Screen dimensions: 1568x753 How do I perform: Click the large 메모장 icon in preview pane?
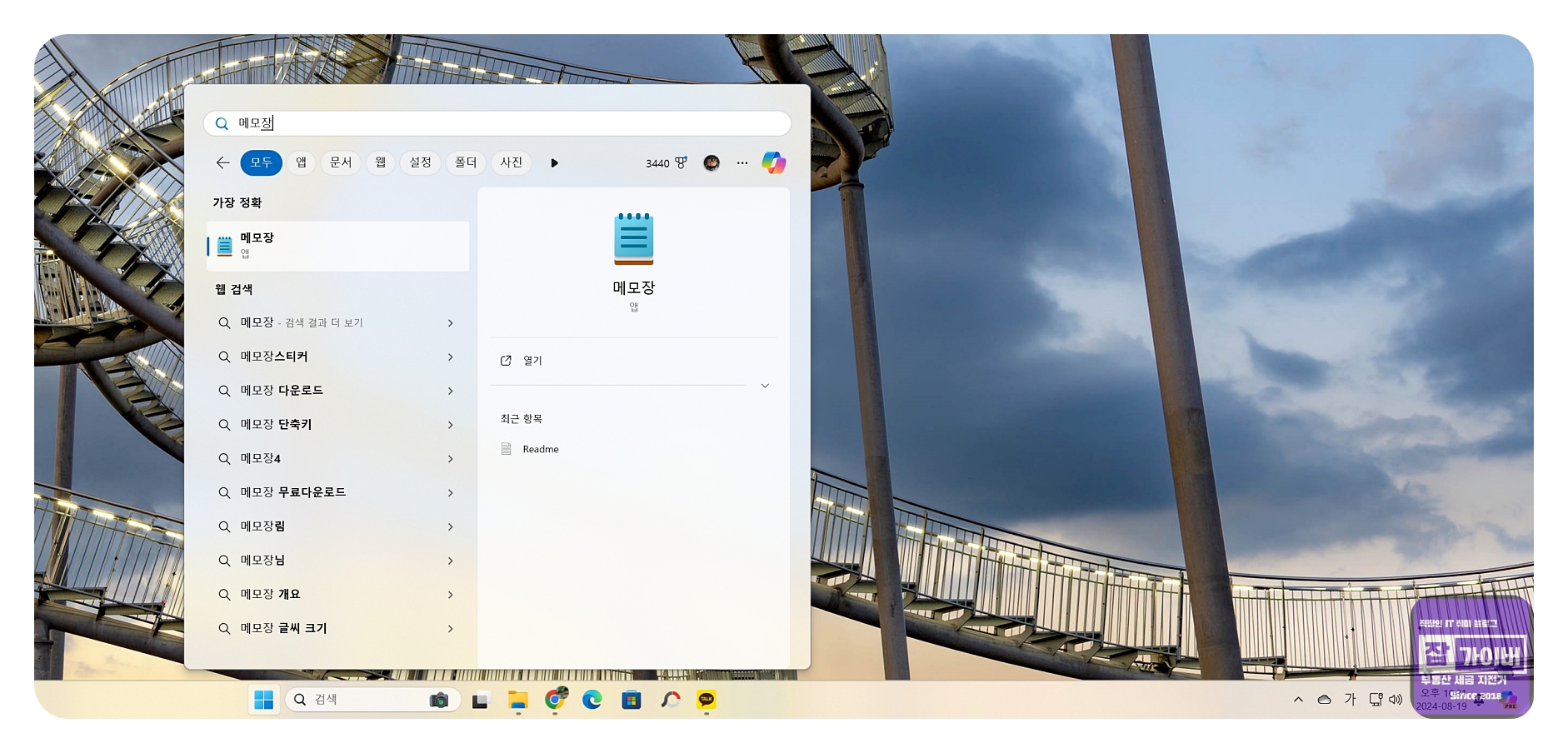pyautogui.click(x=634, y=239)
